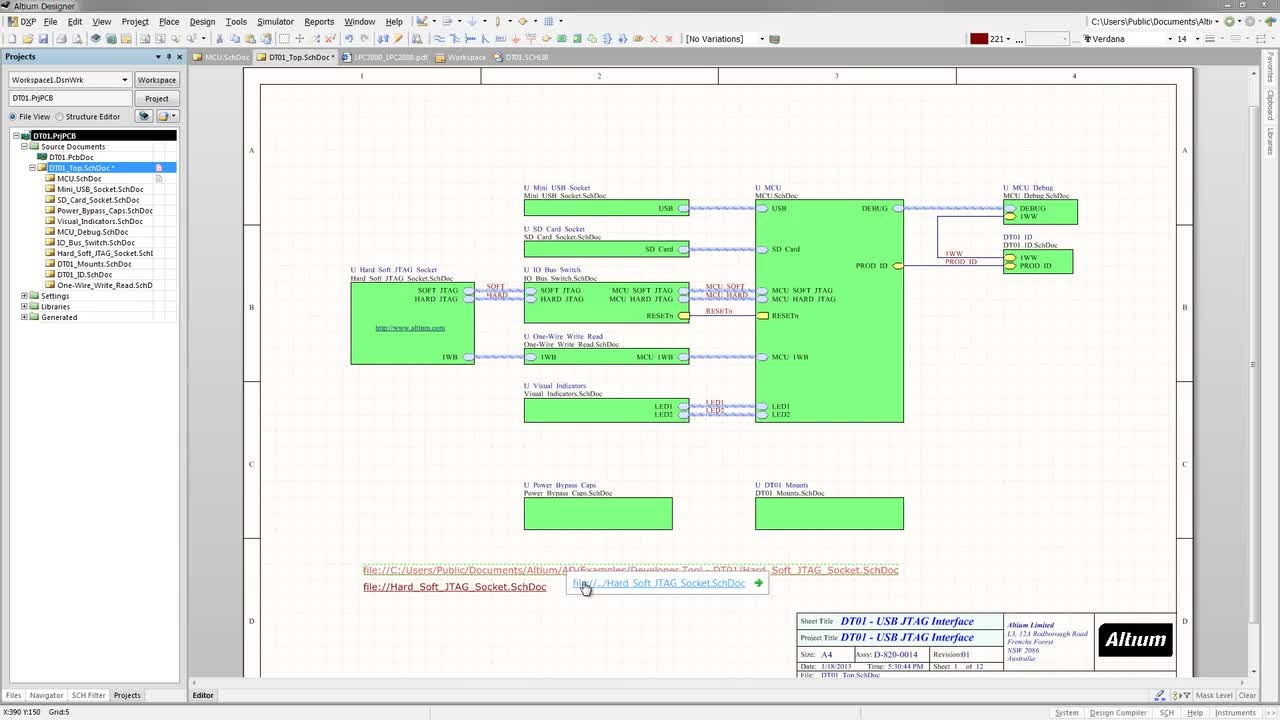Click the Print toolbar icon
This screenshot has width=1280, height=720.
point(61,39)
